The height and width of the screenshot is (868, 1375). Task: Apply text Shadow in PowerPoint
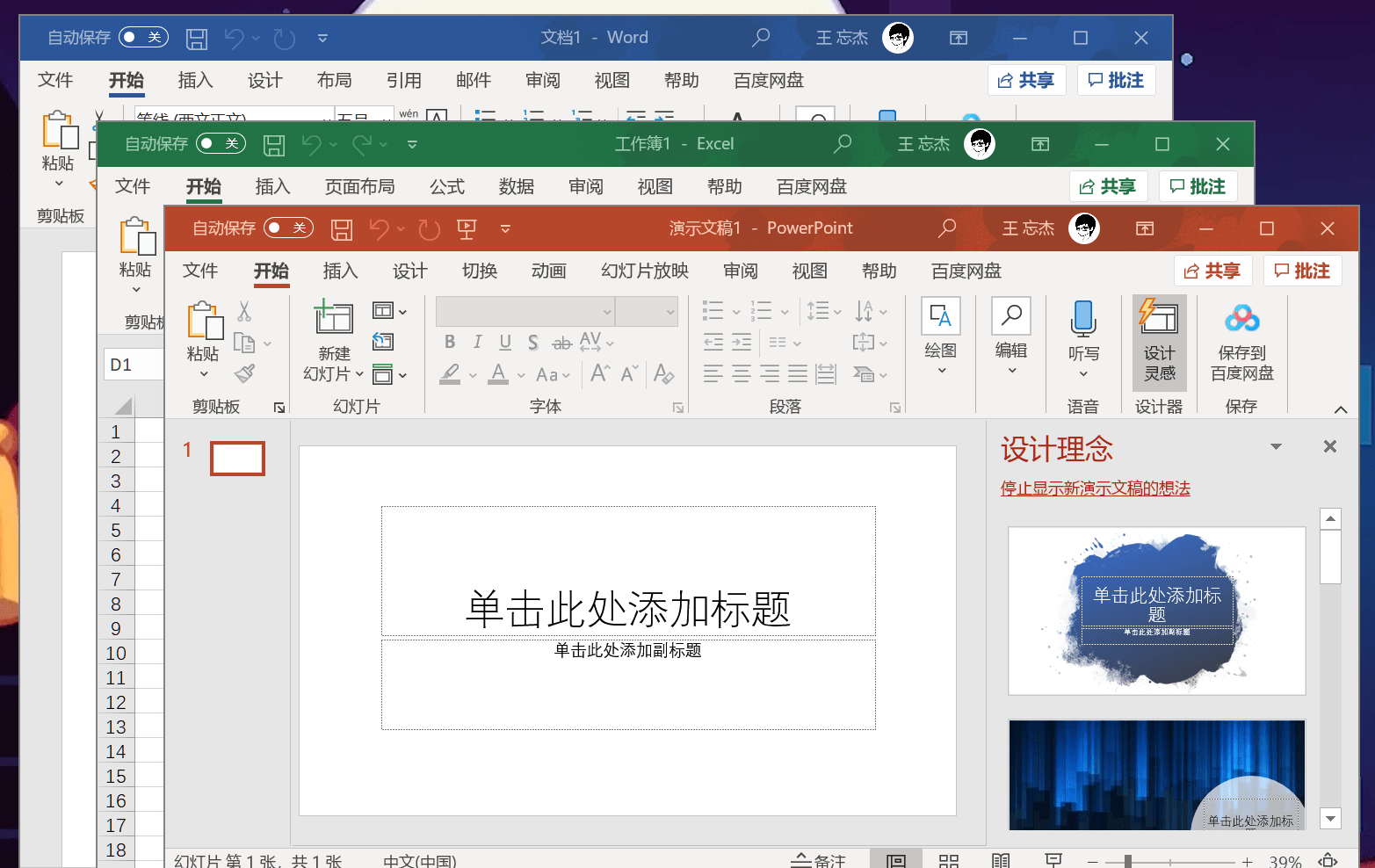[533, 342]
